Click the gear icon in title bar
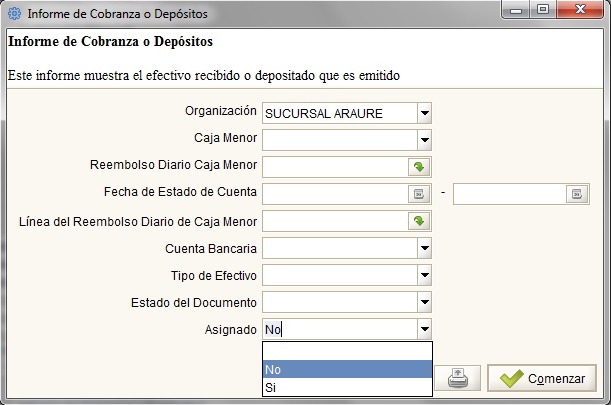611x405 pixels. [x=14, y=13]
